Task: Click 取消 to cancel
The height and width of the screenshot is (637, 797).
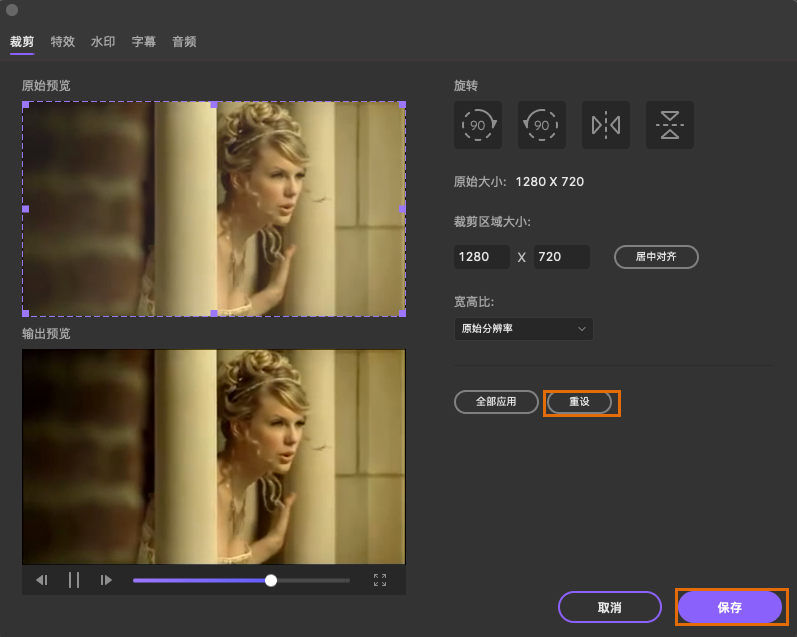Action: [609, 607]
